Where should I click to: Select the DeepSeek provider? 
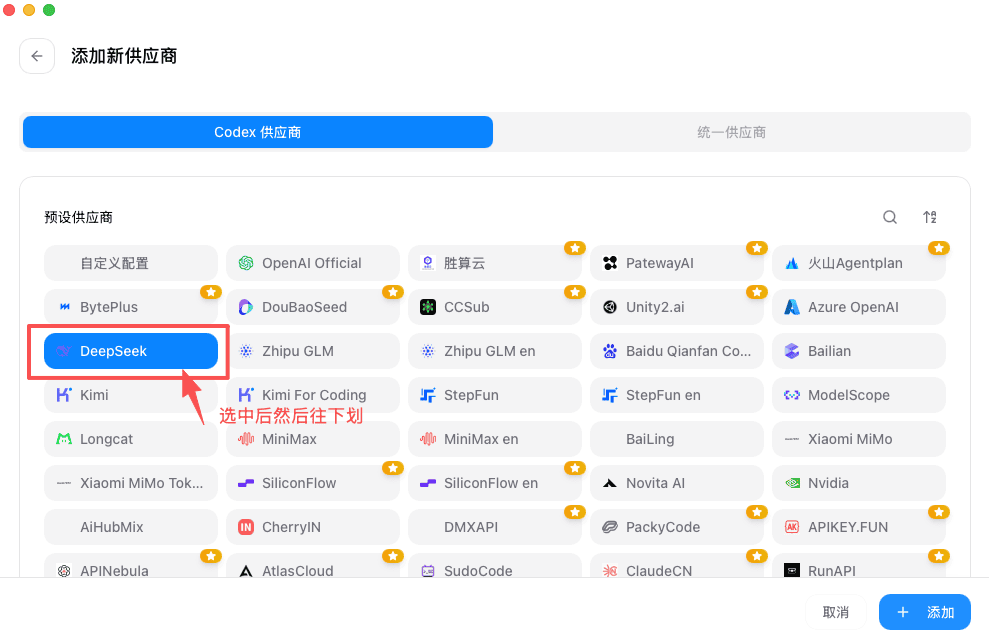(x=131, y=351)
